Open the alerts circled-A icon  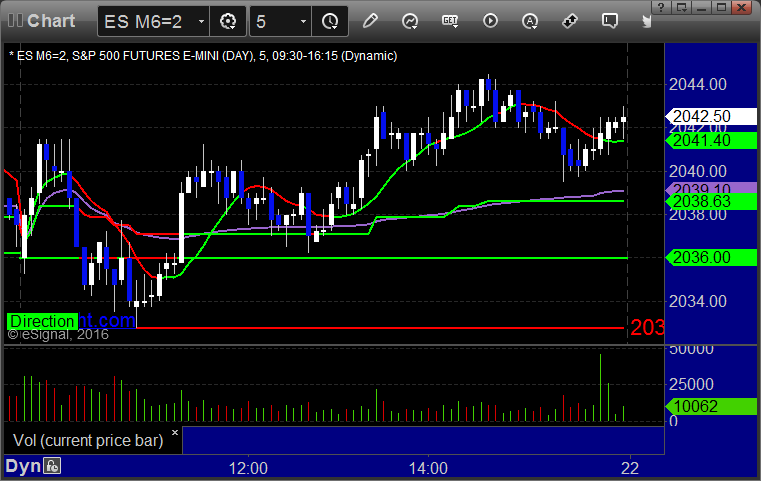(529, 21)
